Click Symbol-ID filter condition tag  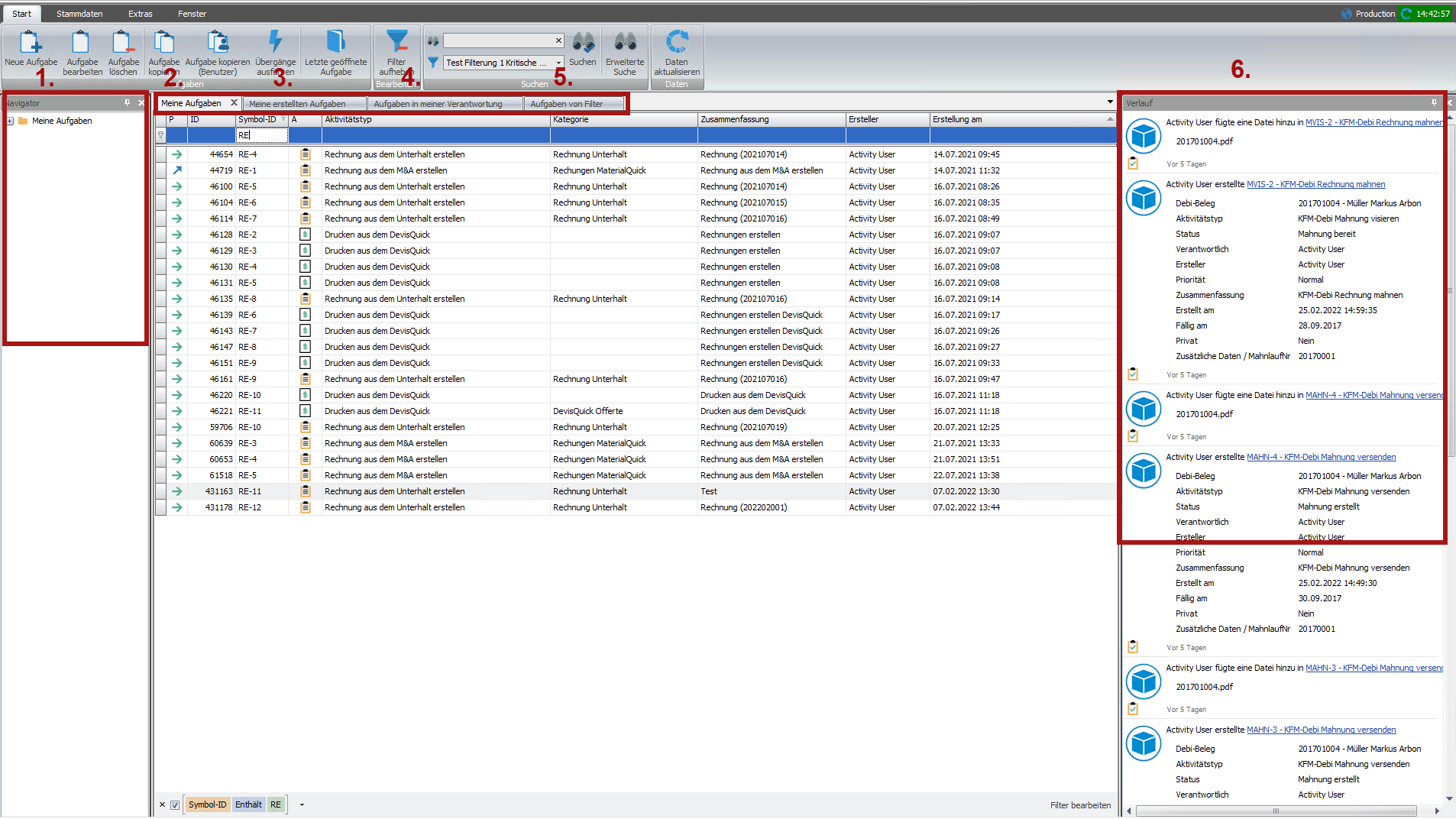tap(207, 804)
